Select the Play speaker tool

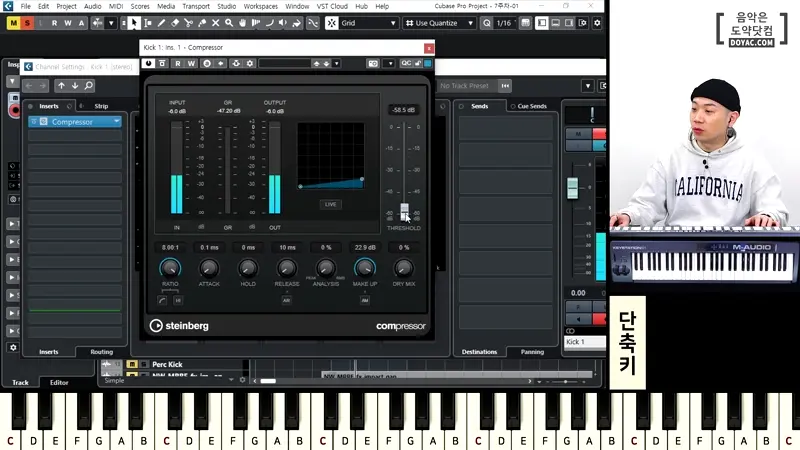pos(283,23)
